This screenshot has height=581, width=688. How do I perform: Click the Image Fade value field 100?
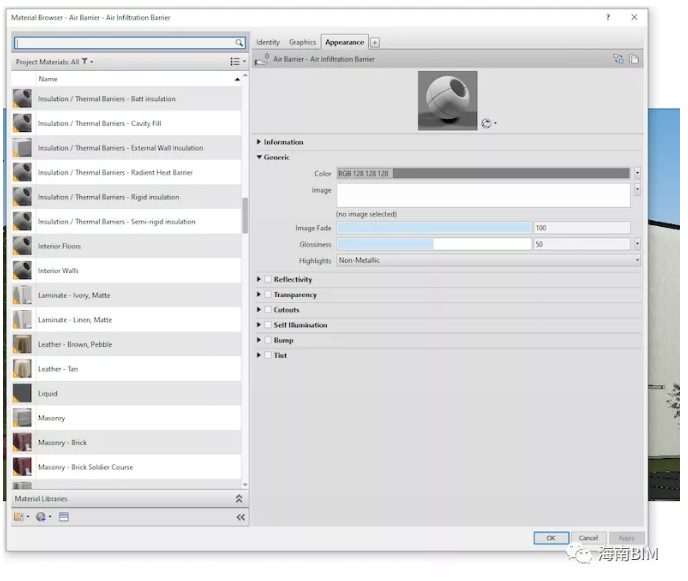click(581, 228)
